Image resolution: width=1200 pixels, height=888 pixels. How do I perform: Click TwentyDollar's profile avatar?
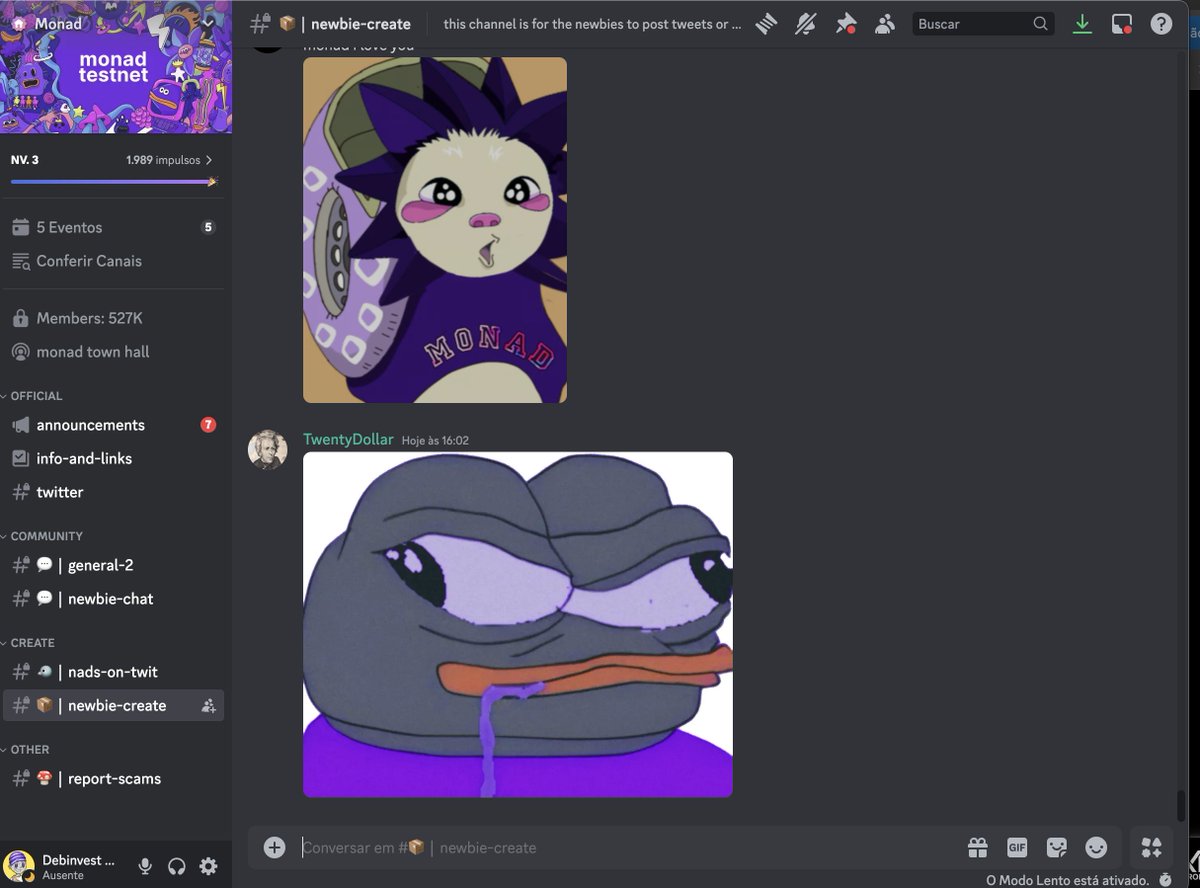[x=268, y=449]
